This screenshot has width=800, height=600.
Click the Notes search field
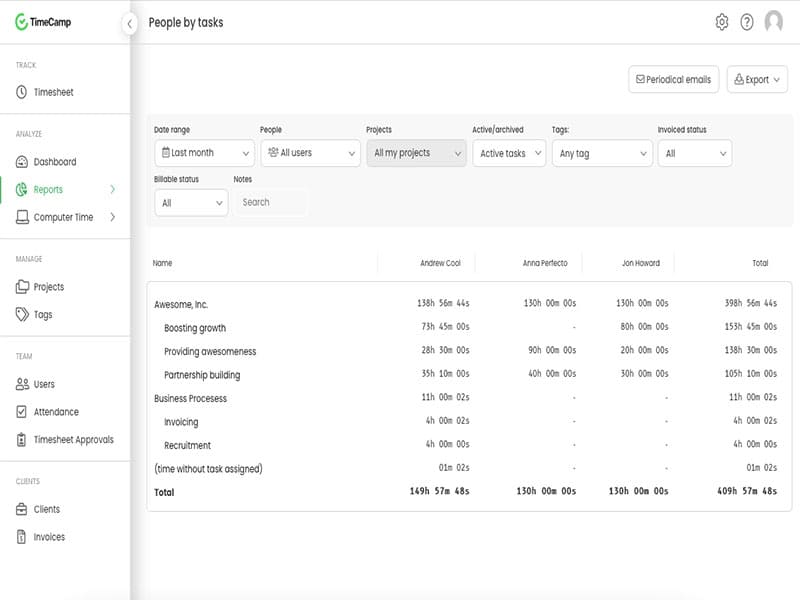tap(270, 202)
